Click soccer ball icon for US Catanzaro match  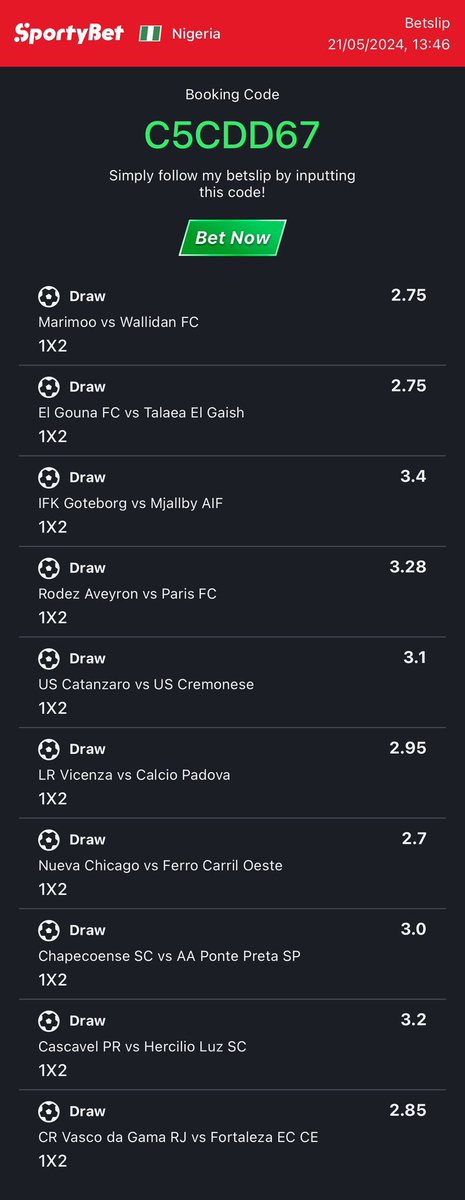point(49,658)
